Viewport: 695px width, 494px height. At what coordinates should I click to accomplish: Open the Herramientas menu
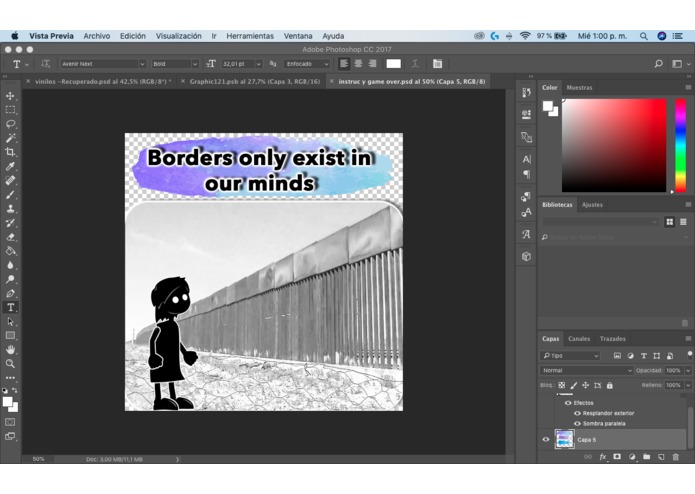pyautogui.click(x=250, y=36)
